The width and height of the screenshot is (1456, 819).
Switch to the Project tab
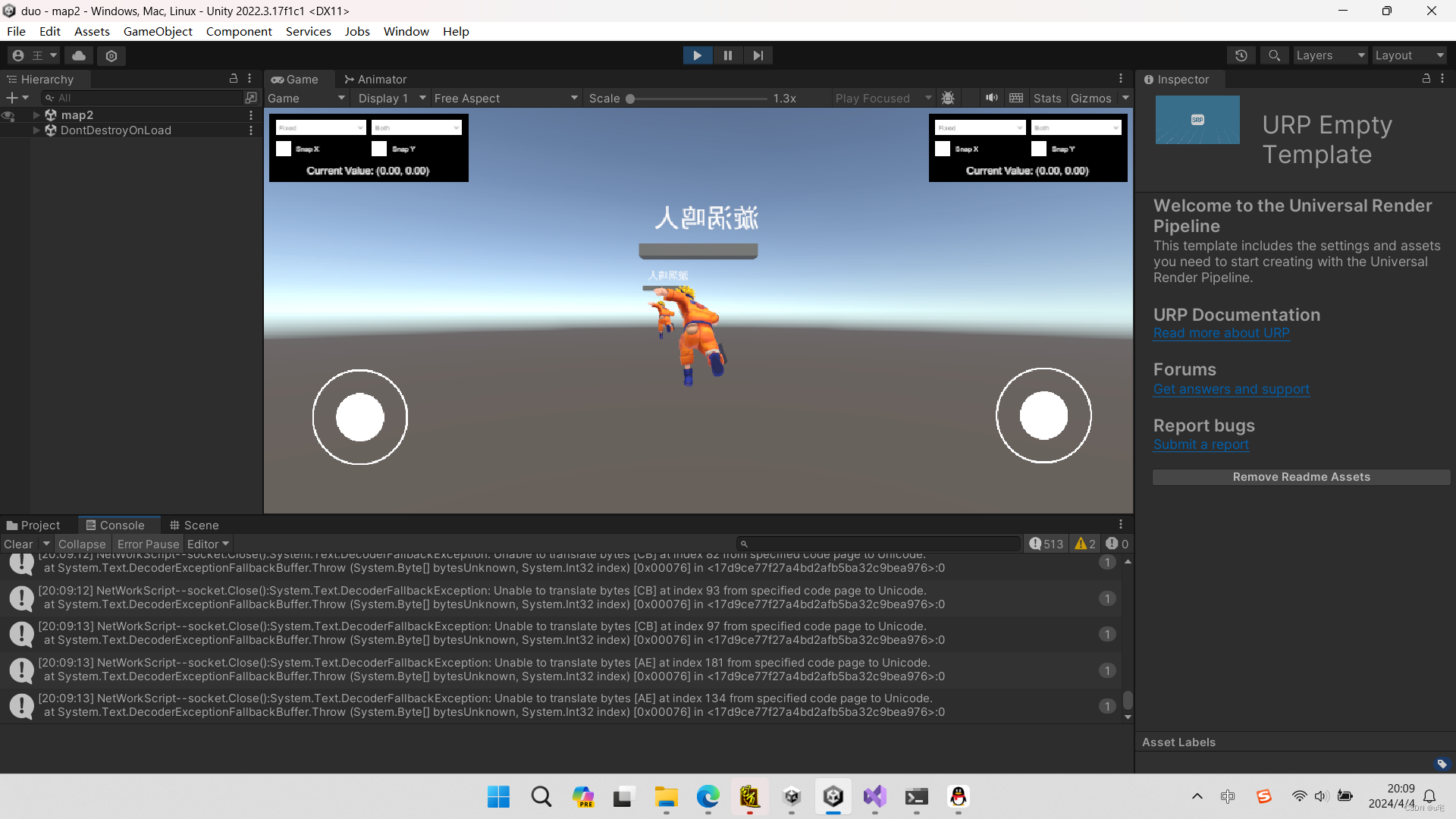(33, 525)
